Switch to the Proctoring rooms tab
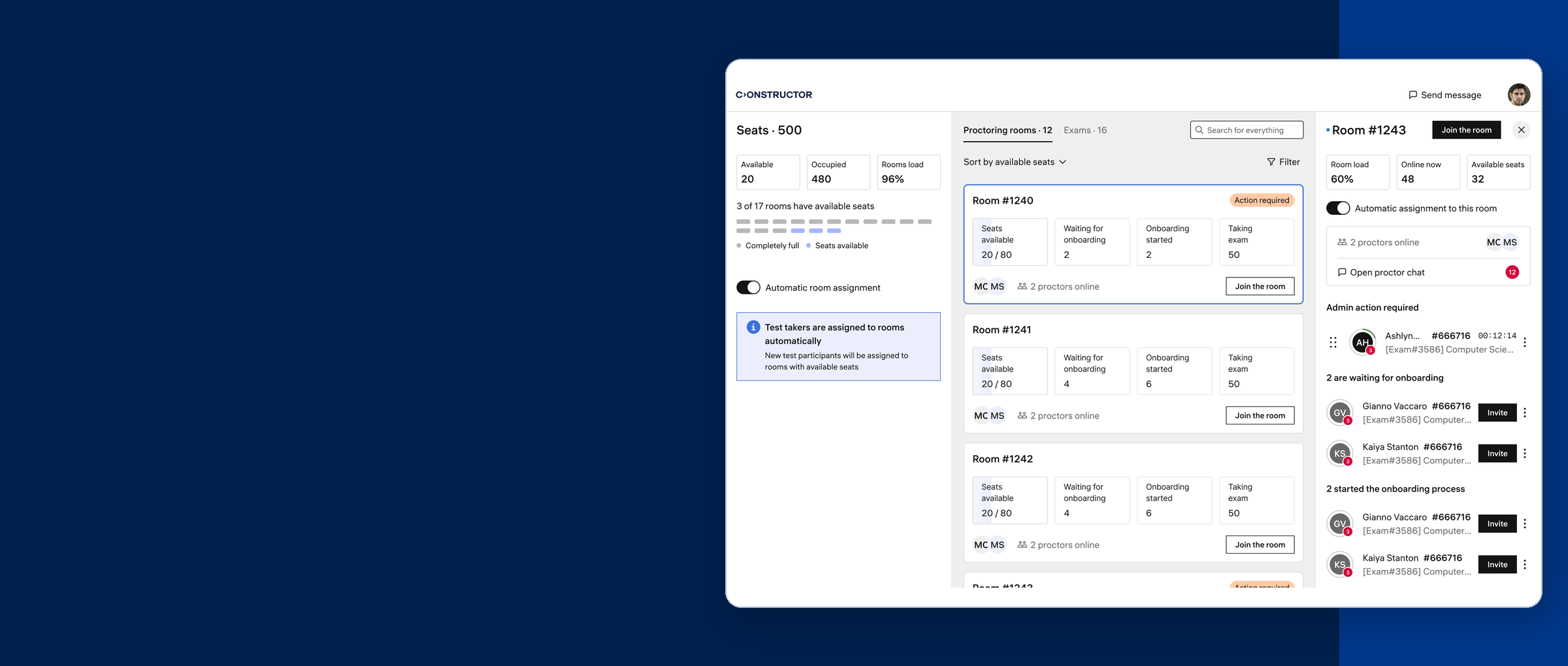 coord(1007,130)
